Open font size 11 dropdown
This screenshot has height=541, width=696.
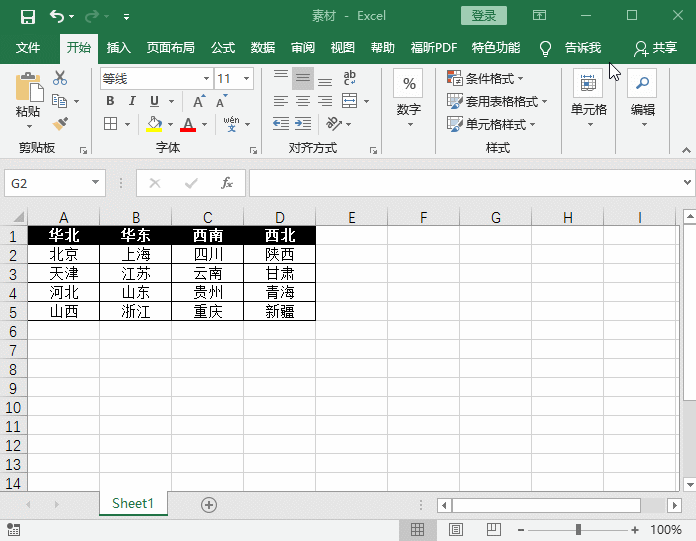click(246, 79)
